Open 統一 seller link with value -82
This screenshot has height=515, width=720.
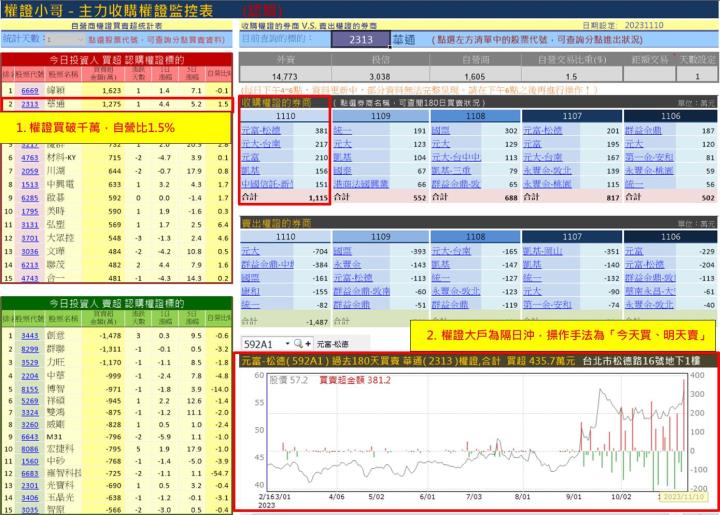click(251, 305)
